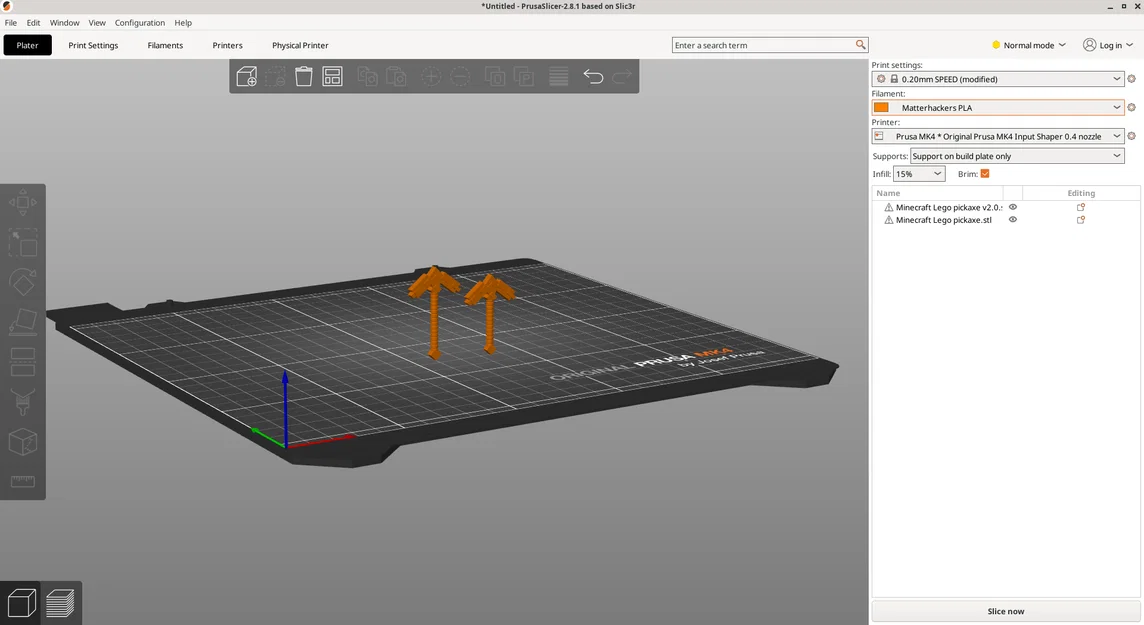Click the Delete selected toolbar icon

(x=275, y=76)
